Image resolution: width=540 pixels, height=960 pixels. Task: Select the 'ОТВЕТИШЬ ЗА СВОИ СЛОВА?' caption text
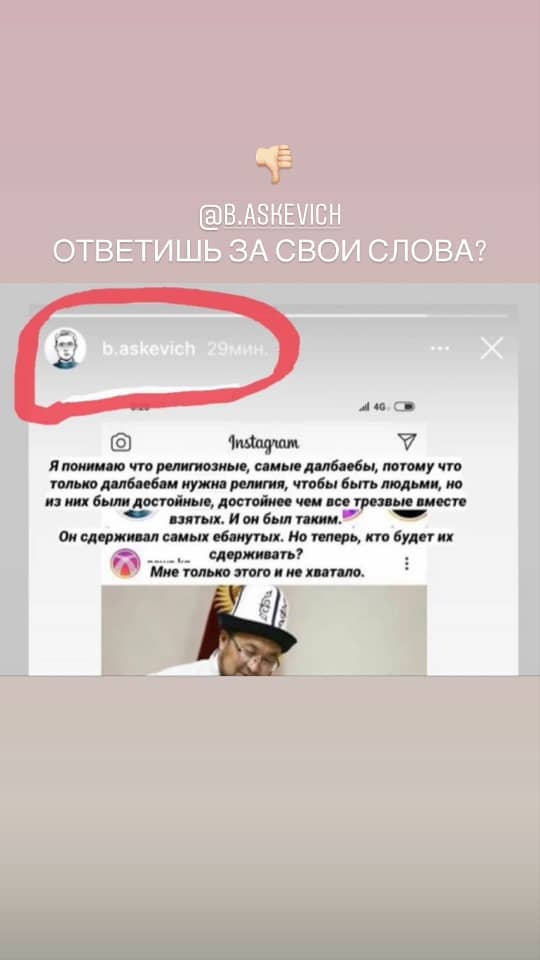[x=270, y=251]
